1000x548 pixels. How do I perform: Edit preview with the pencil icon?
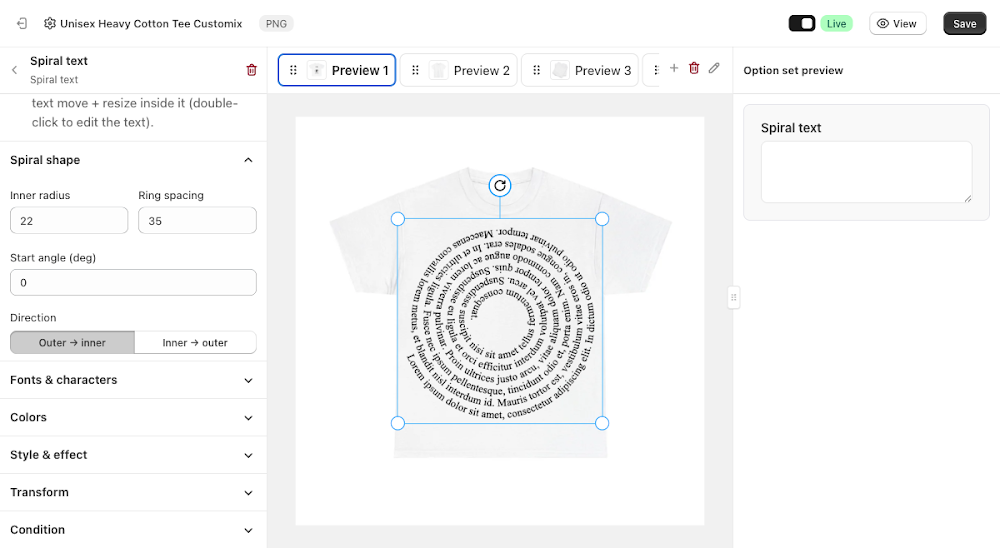(714, 68)
